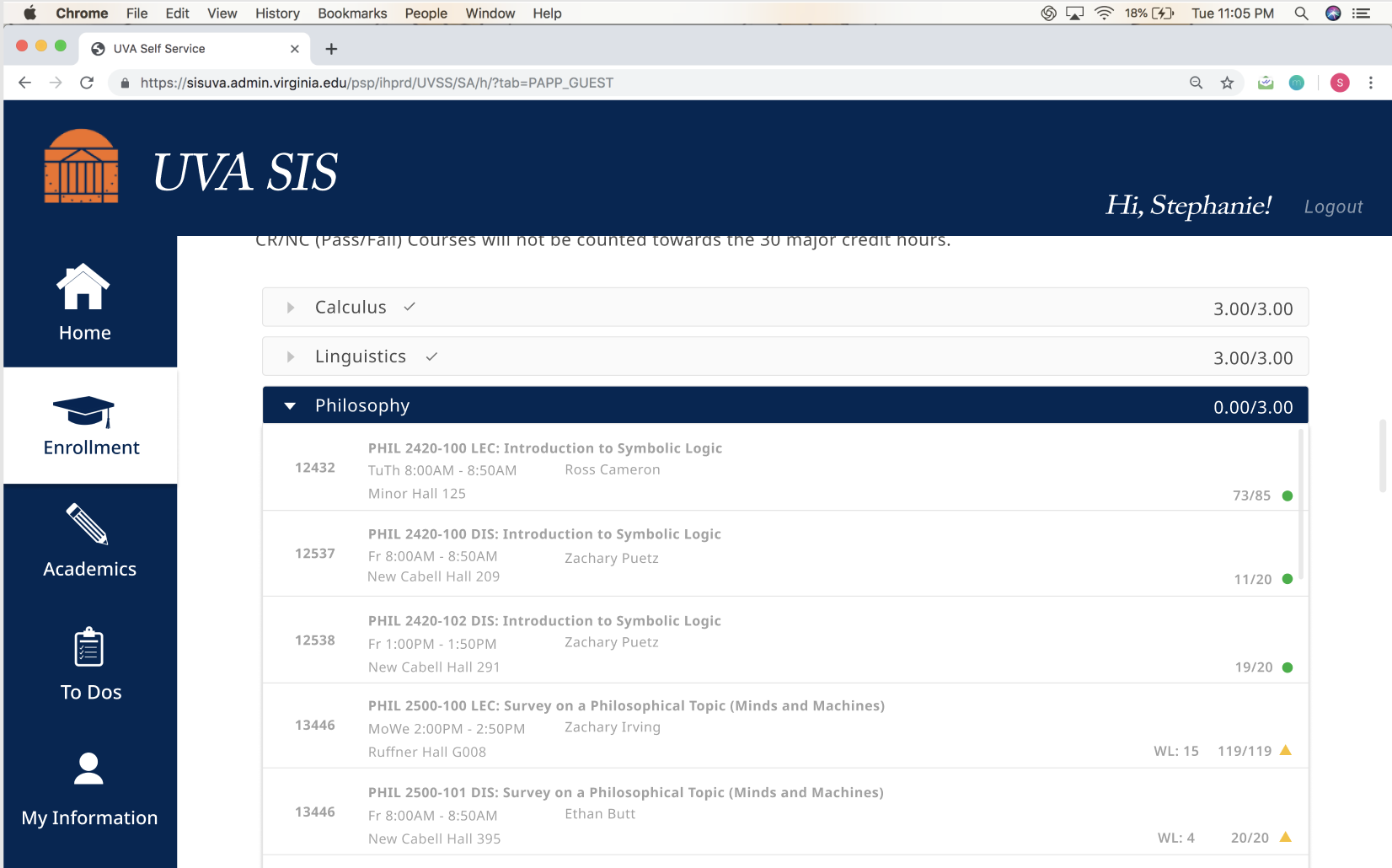
Task: Reload the current page
Action: click(87, 83)
